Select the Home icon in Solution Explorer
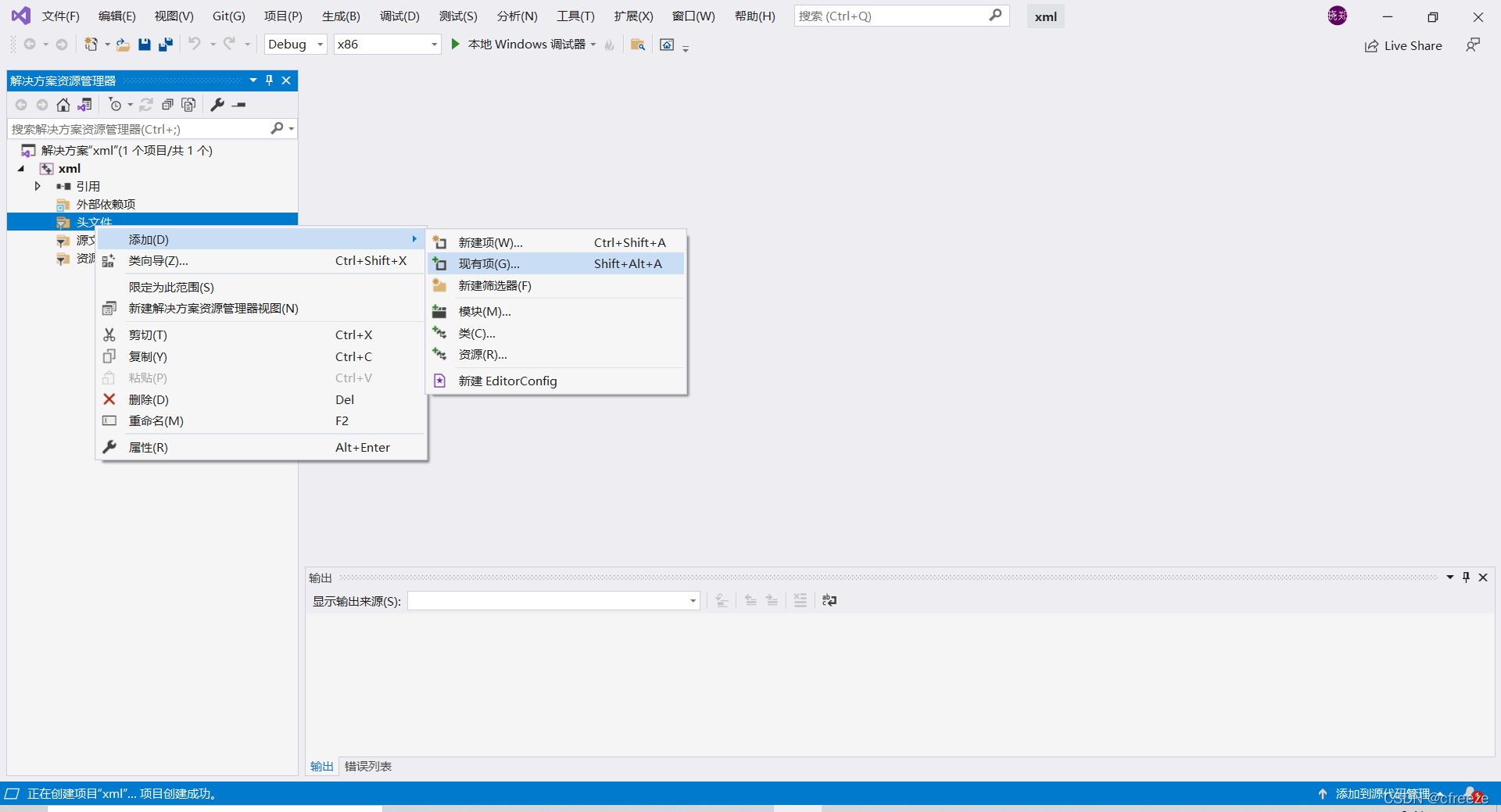The height and width of the screenshot is (812, 1501). coord(63,105)
